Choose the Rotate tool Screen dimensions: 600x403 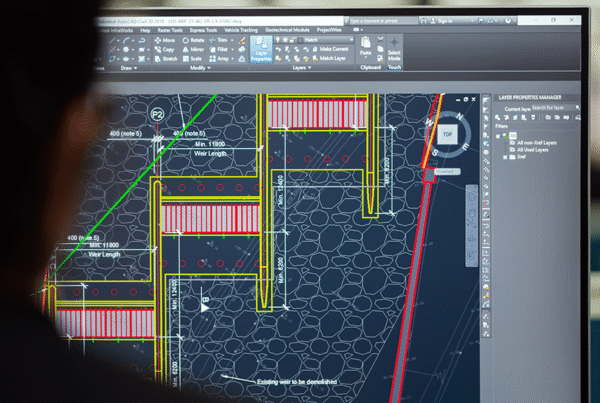(188, 40)
